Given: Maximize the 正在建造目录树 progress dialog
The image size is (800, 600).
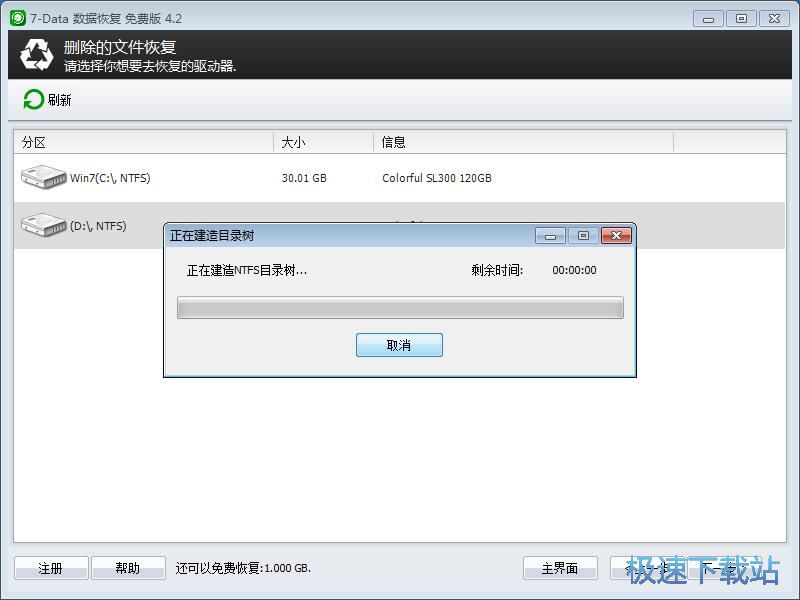Looking at the screenshot, I should 584,235.
